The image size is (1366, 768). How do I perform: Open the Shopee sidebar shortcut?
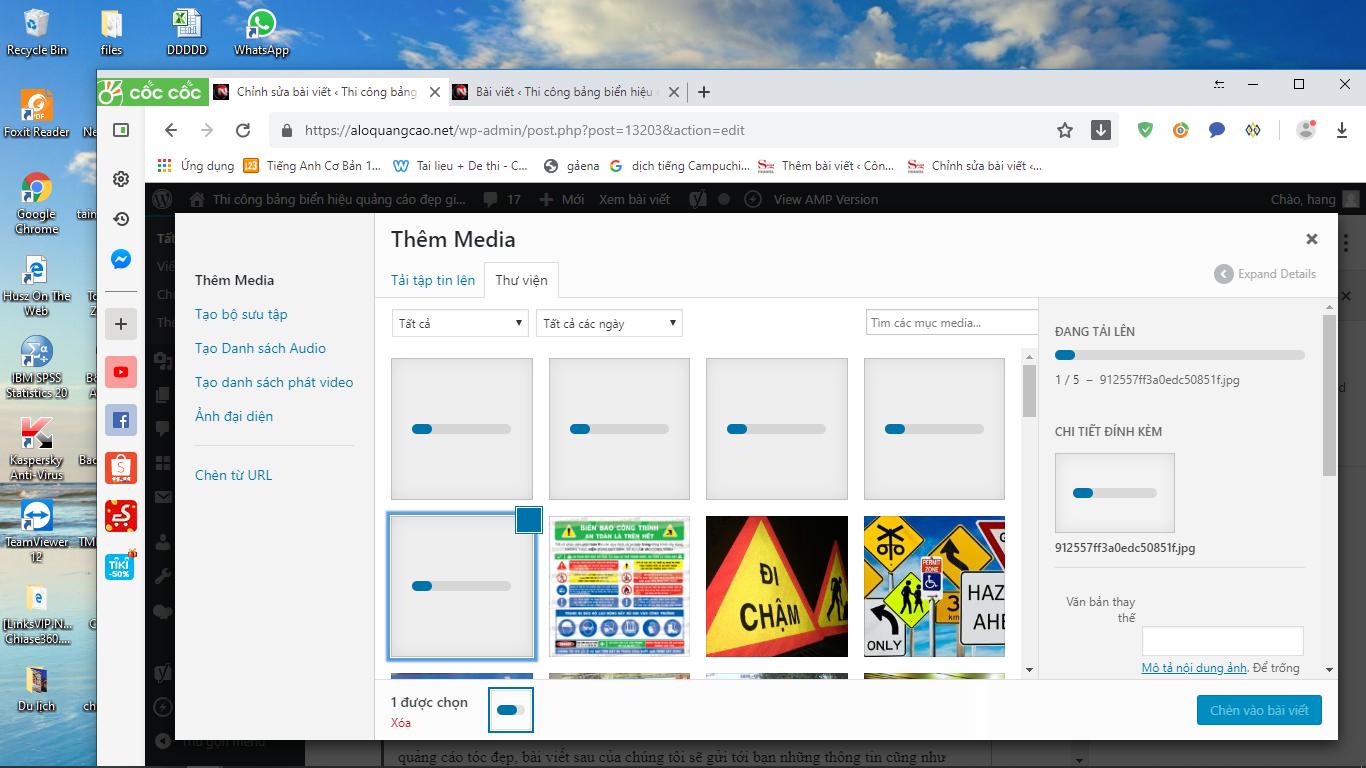point(121,467)
